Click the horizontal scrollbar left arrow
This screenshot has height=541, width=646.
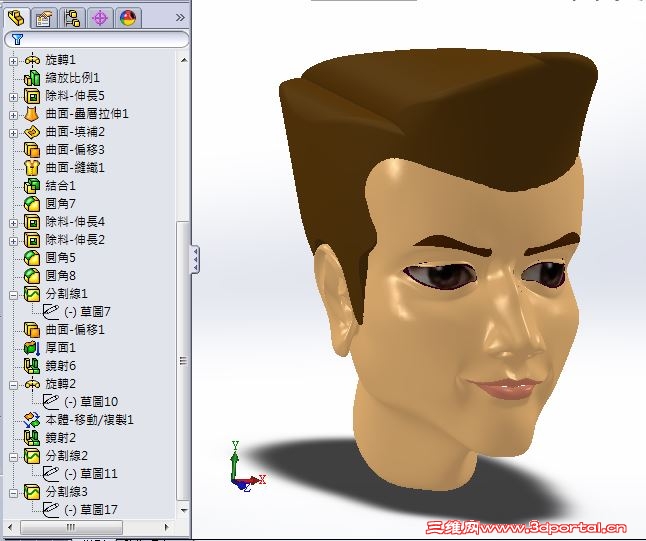click(10, 527)
